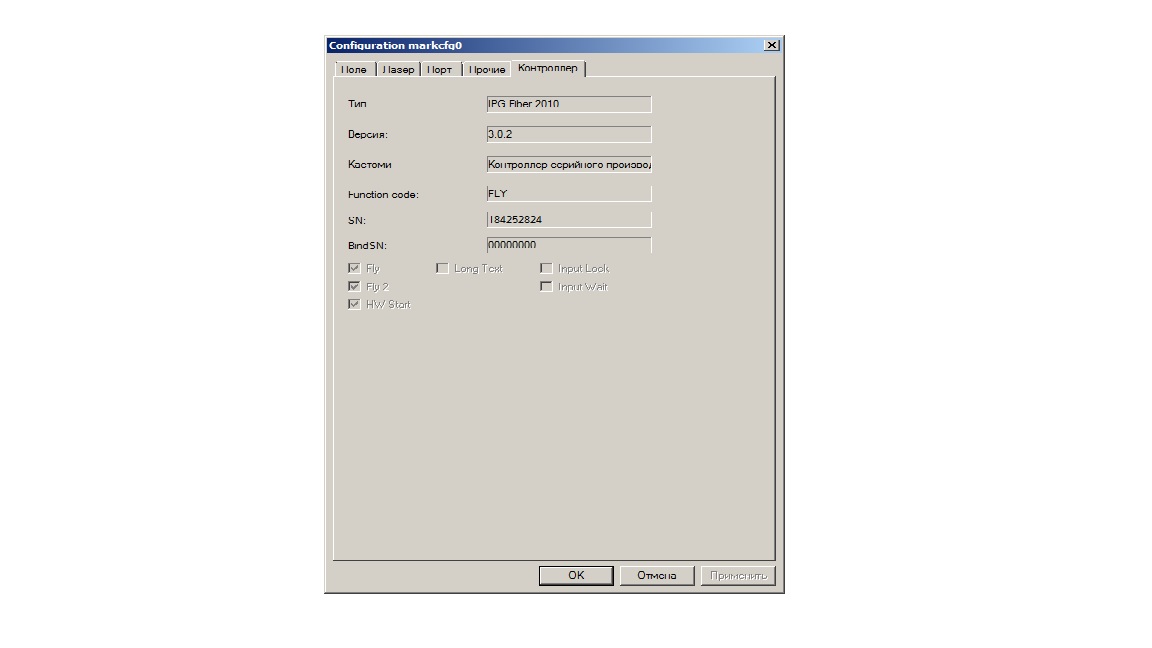Image resolution: width=1152 pixels, height=648 pixels.
Task: Click the SN field showing 184252824
Action: pyautogui.click(x=568, y=220)
